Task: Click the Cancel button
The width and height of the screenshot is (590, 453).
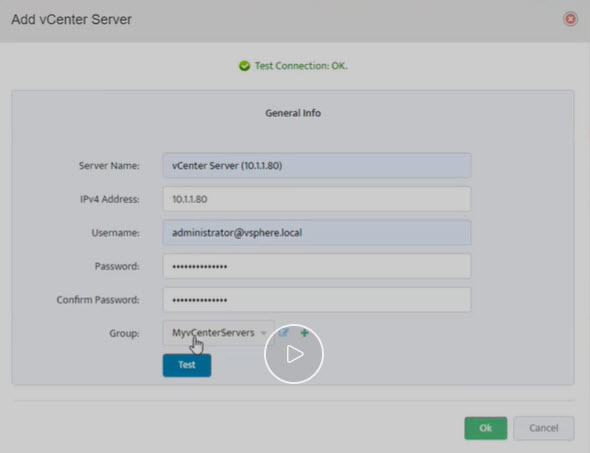Action: pyautogui.click(x=544, y=428)
